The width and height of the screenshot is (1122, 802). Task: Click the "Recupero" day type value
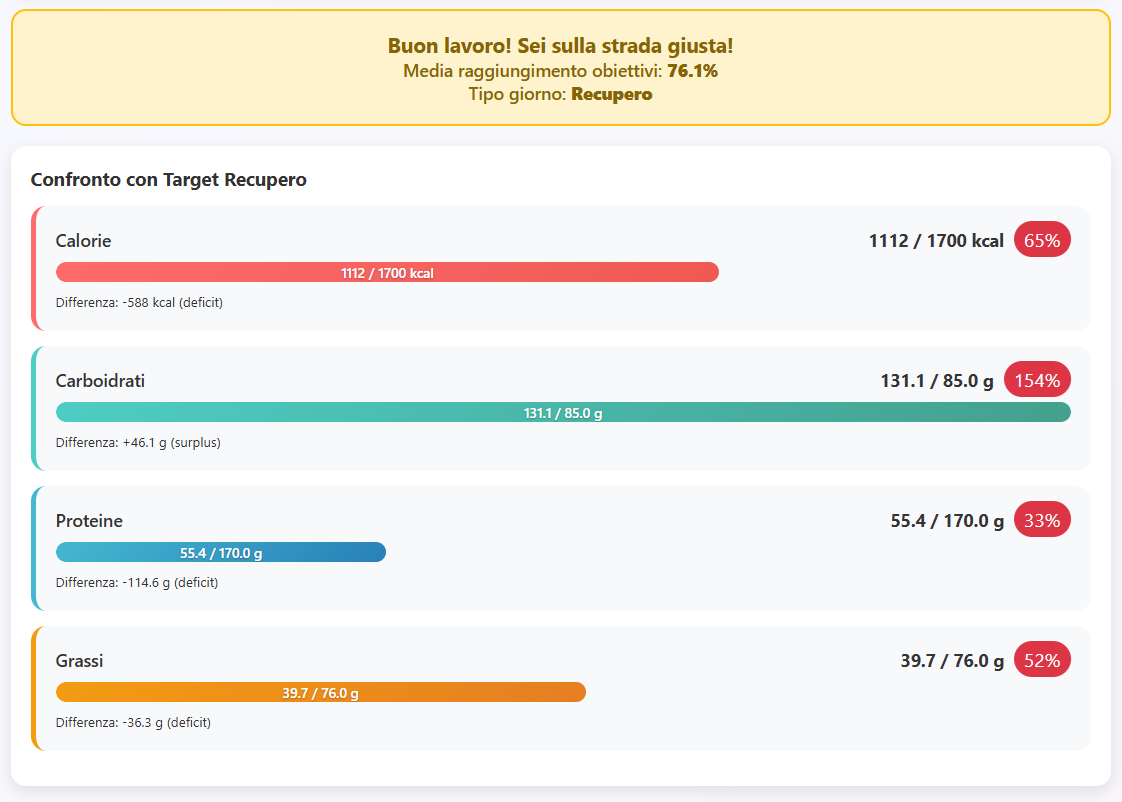611,95
